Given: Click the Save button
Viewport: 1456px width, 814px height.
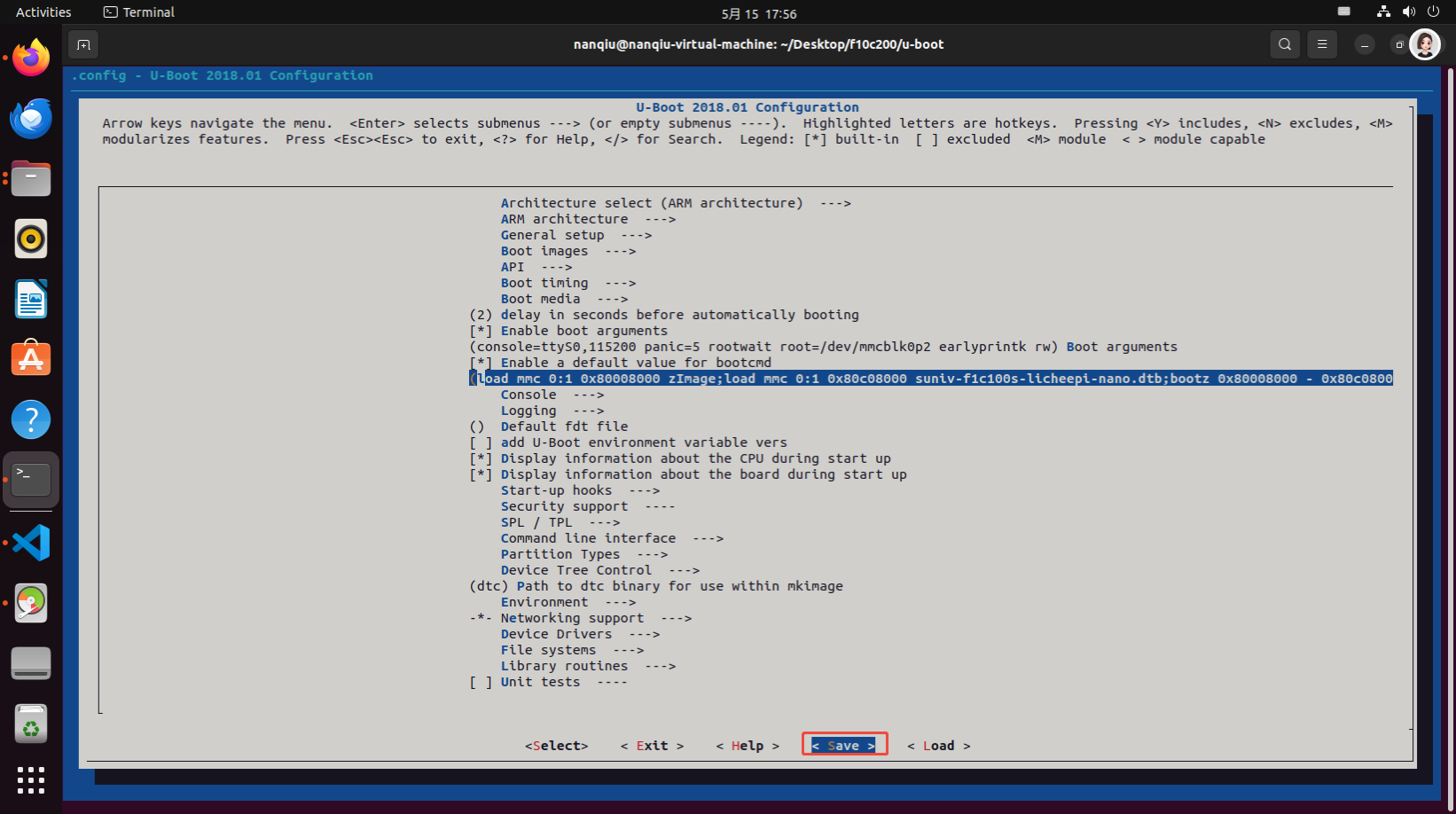Looking at the screenshot, I should [x=844, y=746].
